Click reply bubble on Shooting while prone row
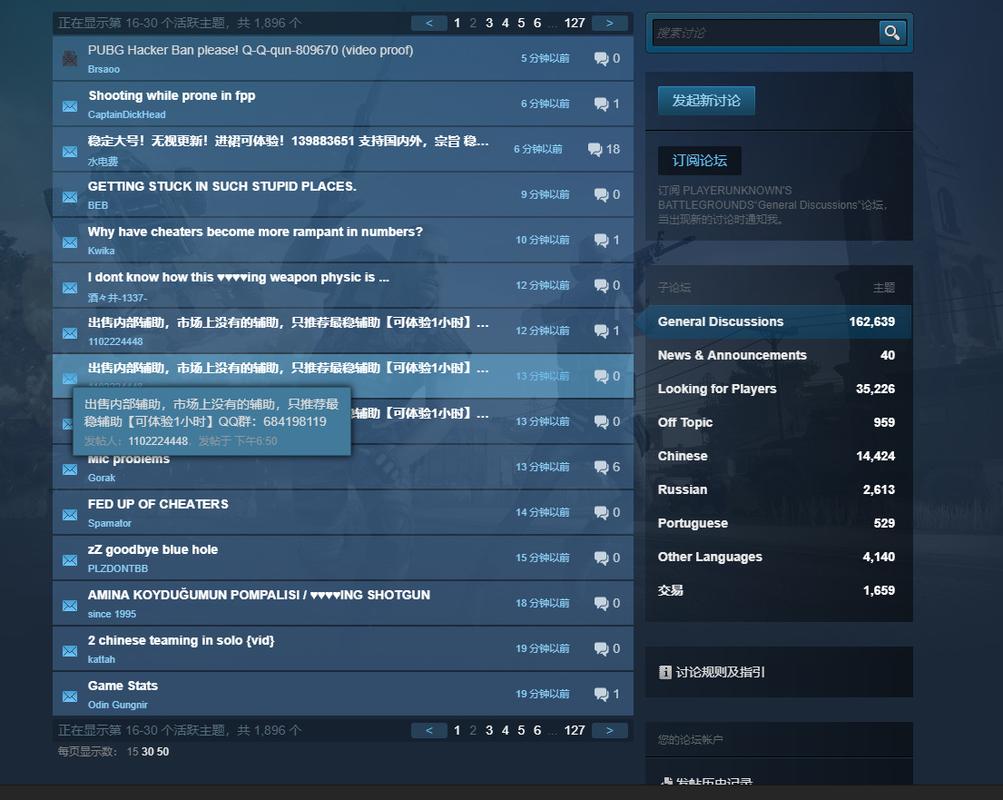Viewport: 1003px width, 800px height. click(x=601, y=104)
